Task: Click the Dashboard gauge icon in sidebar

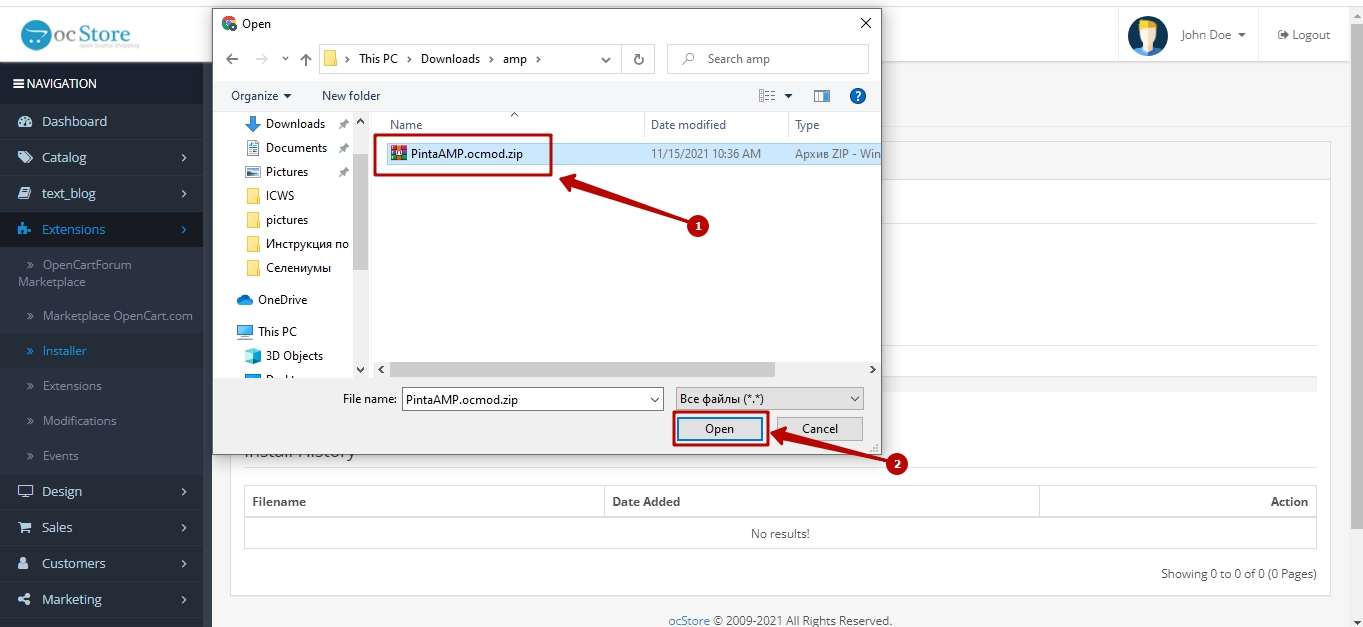Action: (x=25, y=121)
